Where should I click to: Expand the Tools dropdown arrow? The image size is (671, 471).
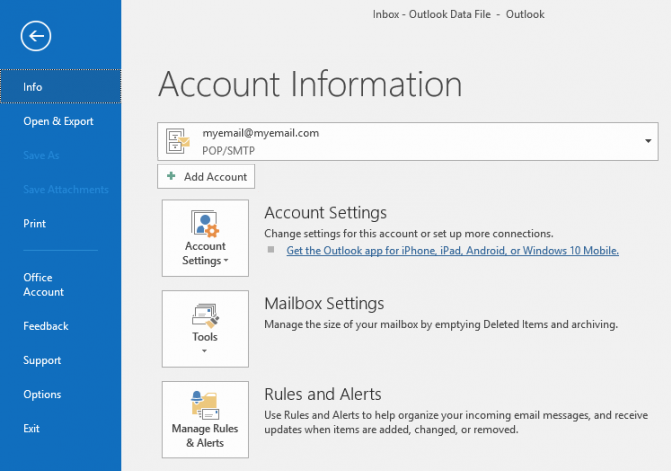205,351
